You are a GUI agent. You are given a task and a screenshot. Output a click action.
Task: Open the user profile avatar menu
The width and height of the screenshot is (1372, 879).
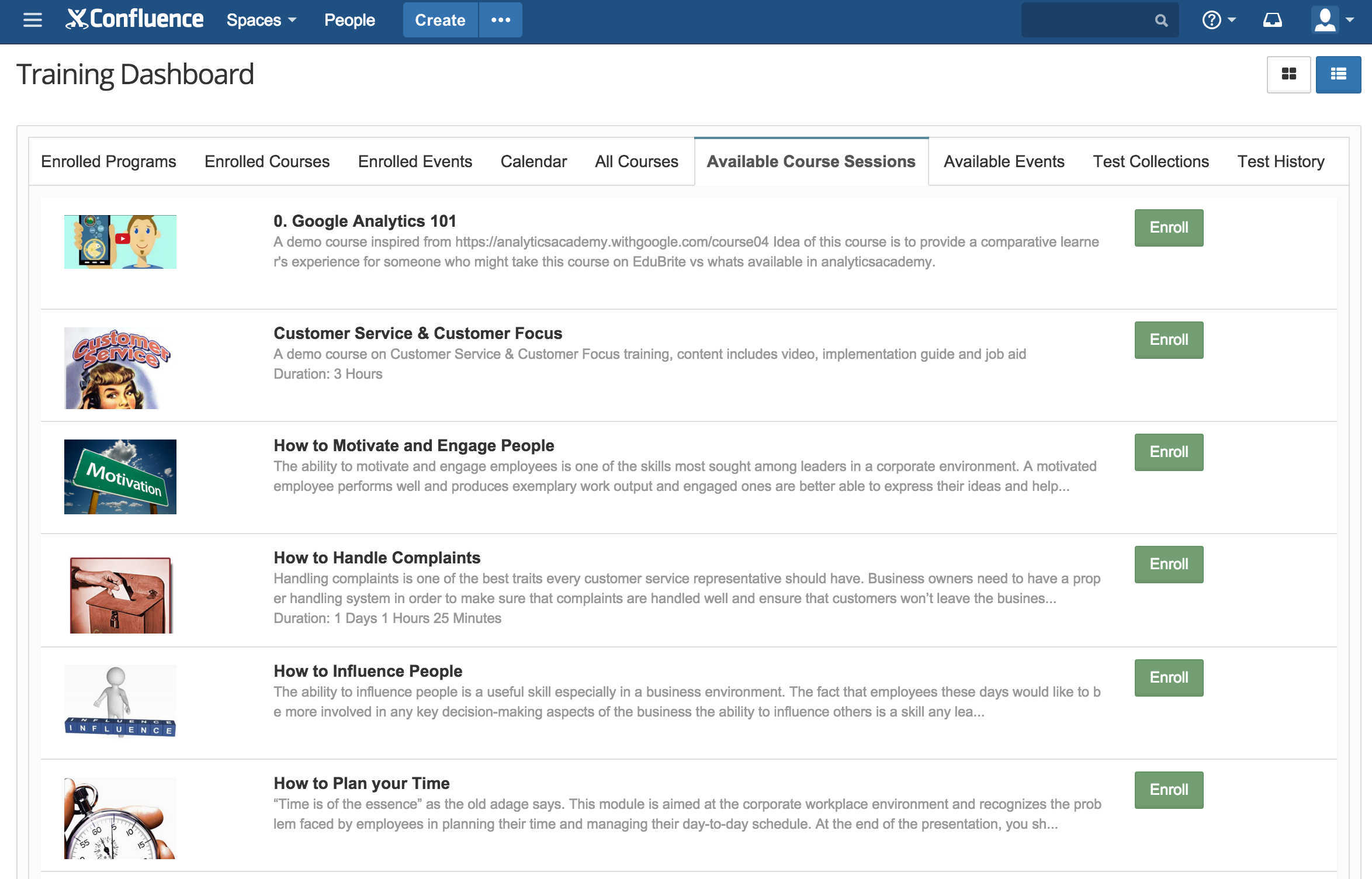point(1325,20)
